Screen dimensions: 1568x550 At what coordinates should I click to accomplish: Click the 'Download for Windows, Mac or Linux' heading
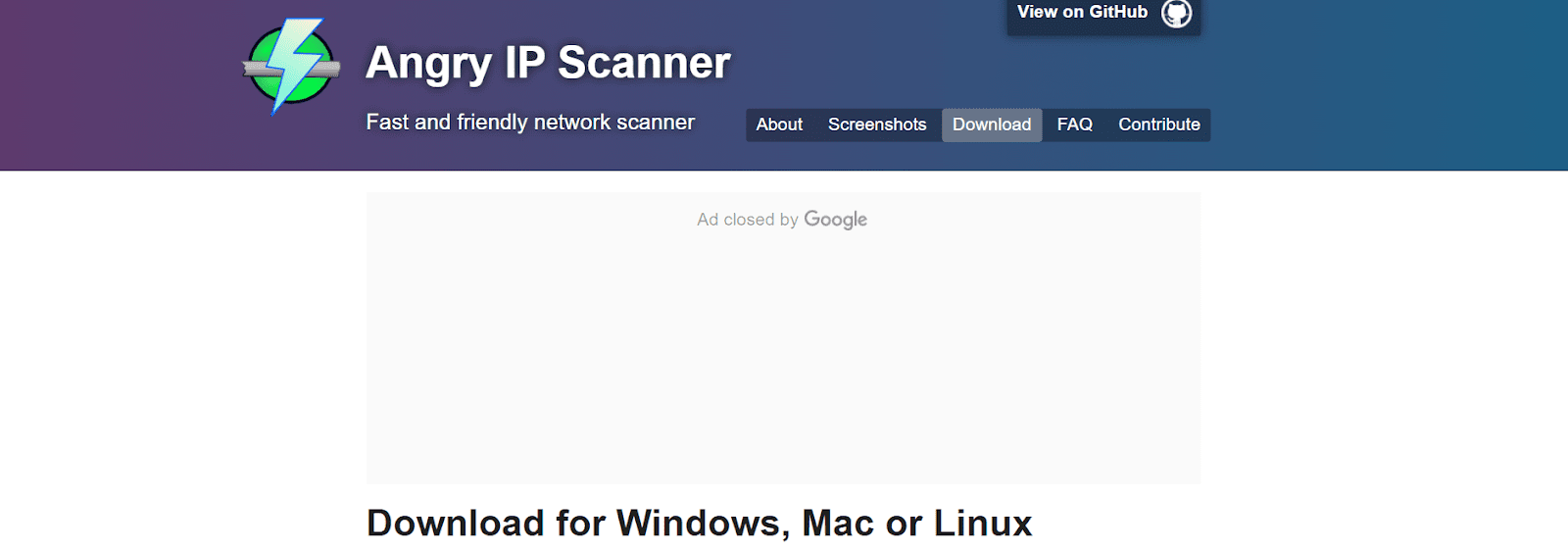700,523
